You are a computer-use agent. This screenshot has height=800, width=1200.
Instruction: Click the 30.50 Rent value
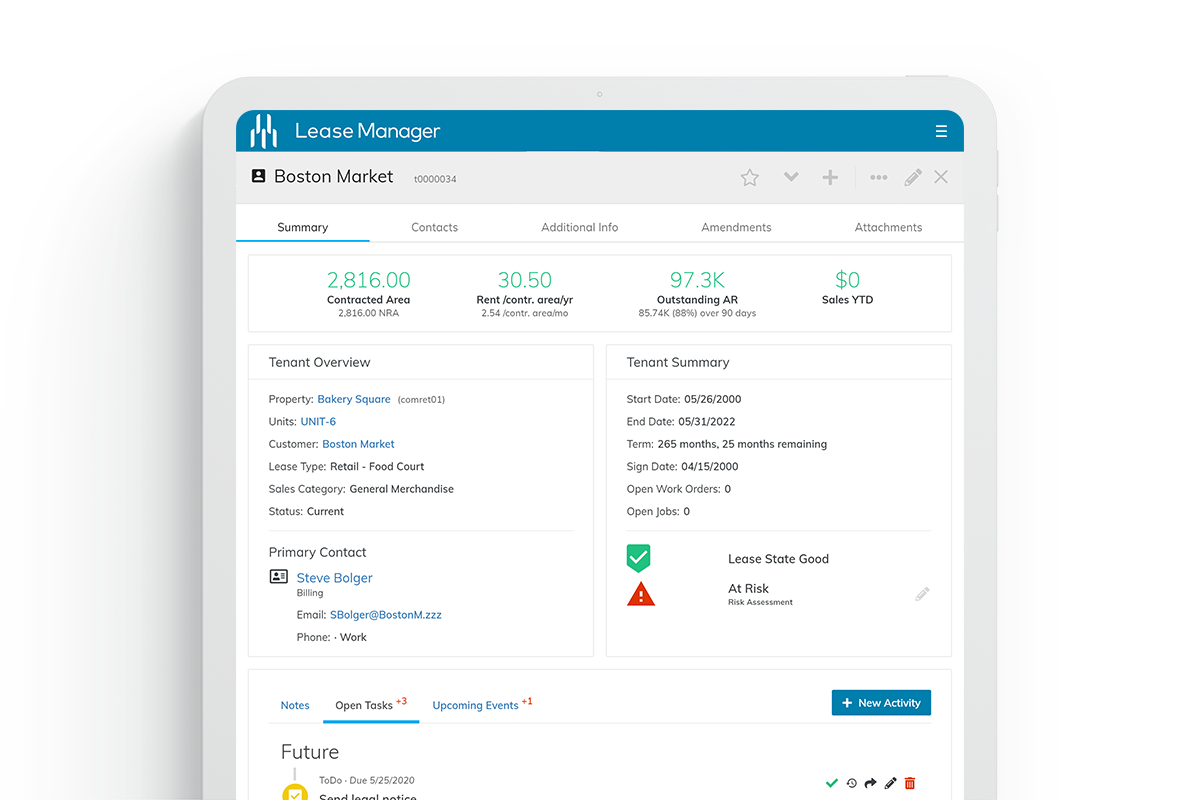525,280
